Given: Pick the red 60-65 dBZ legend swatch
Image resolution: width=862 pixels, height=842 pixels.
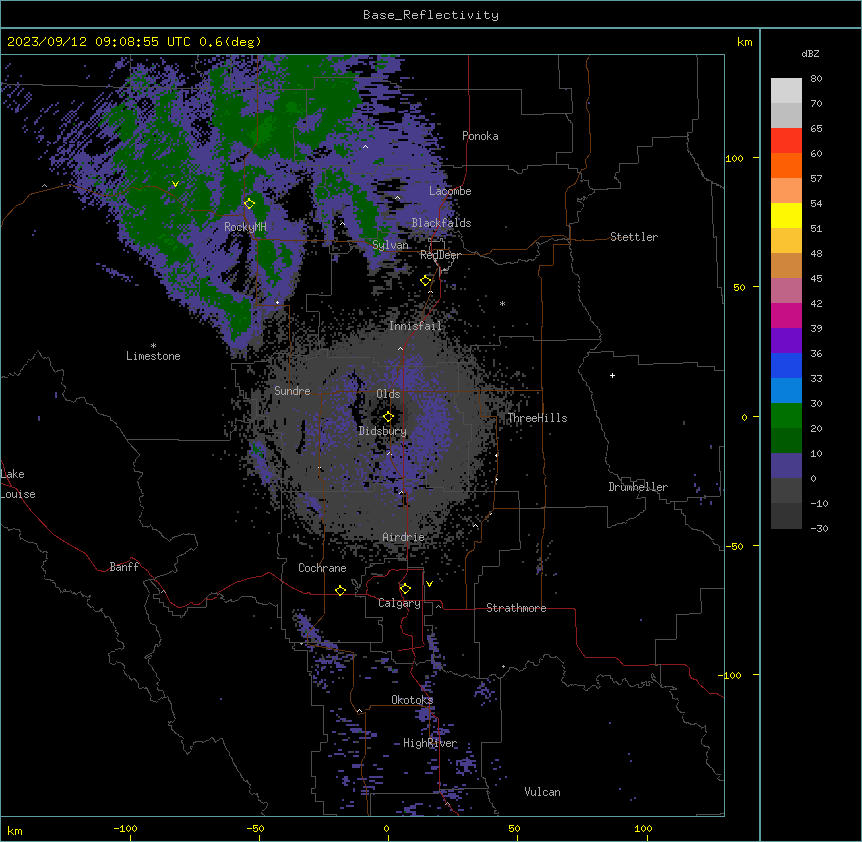Looking at the screenshot, I should tap(786, 141).
